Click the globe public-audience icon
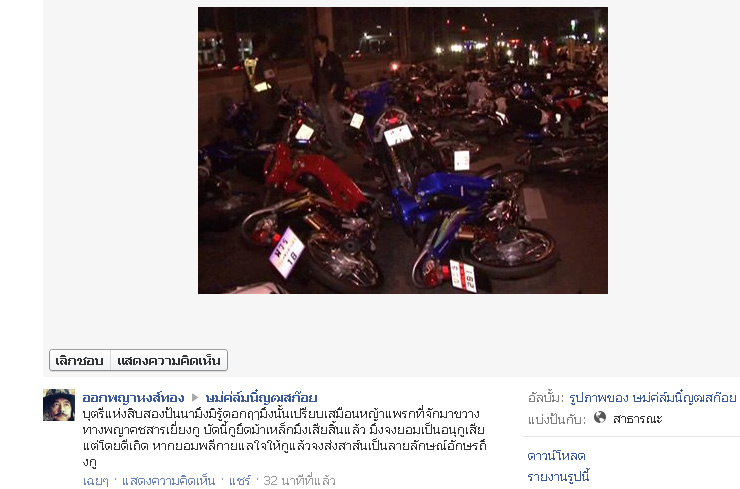 coord(599,418)
